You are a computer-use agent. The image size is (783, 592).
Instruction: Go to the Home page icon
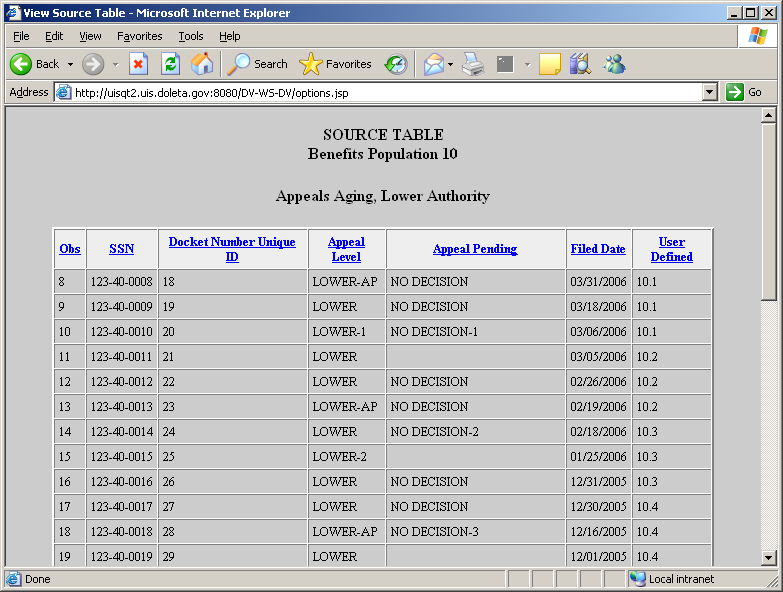click(202, 64)
